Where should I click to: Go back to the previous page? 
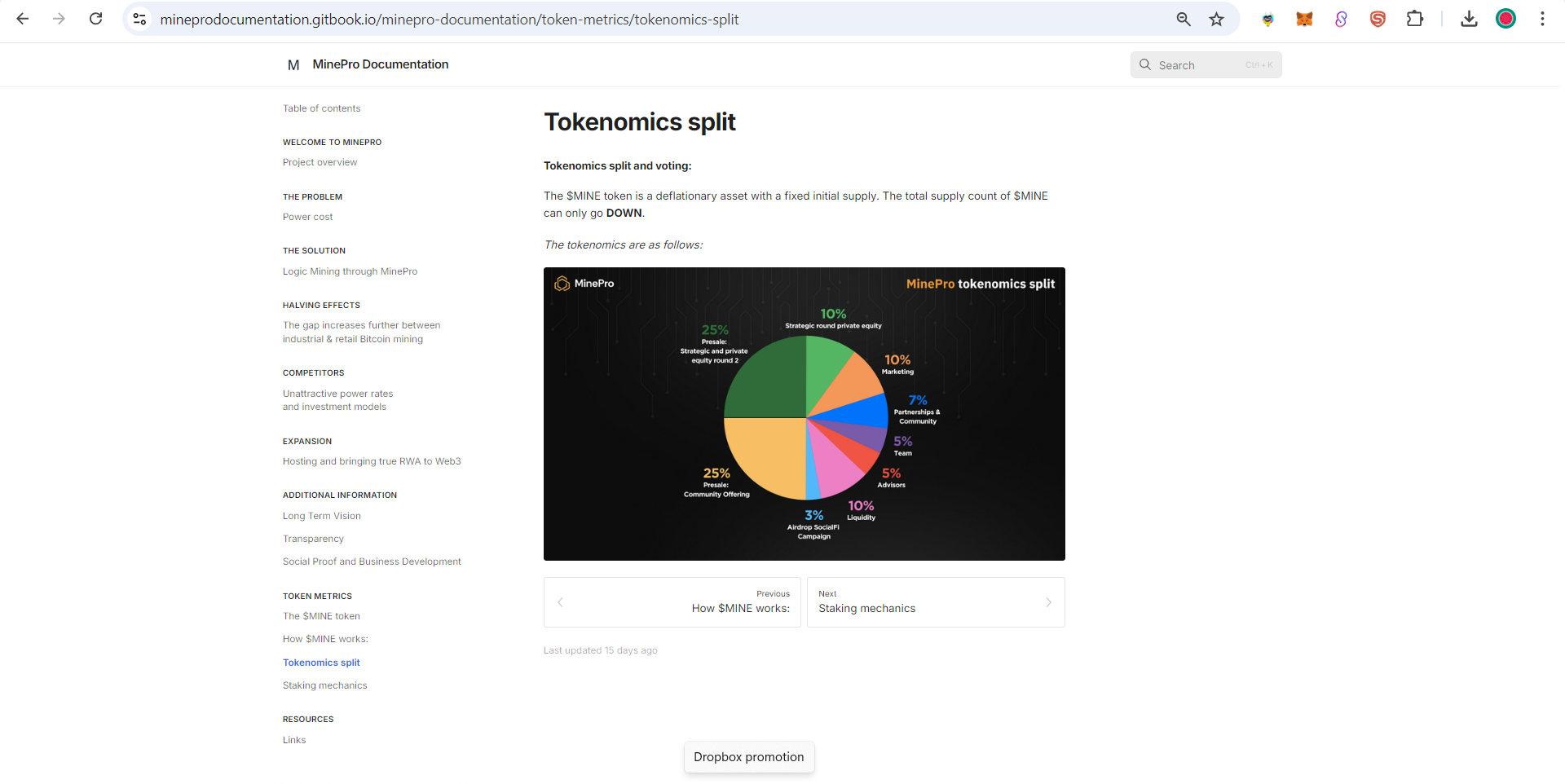tap(23, 19)
